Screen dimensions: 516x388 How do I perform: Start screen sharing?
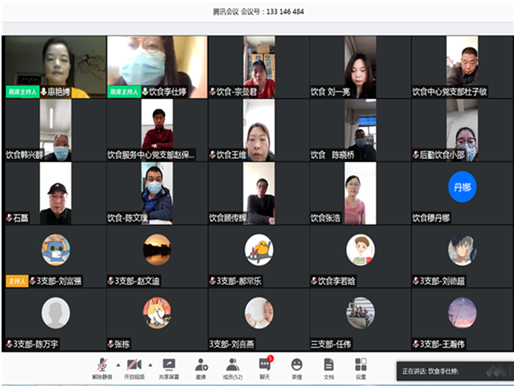coord(169,368)
